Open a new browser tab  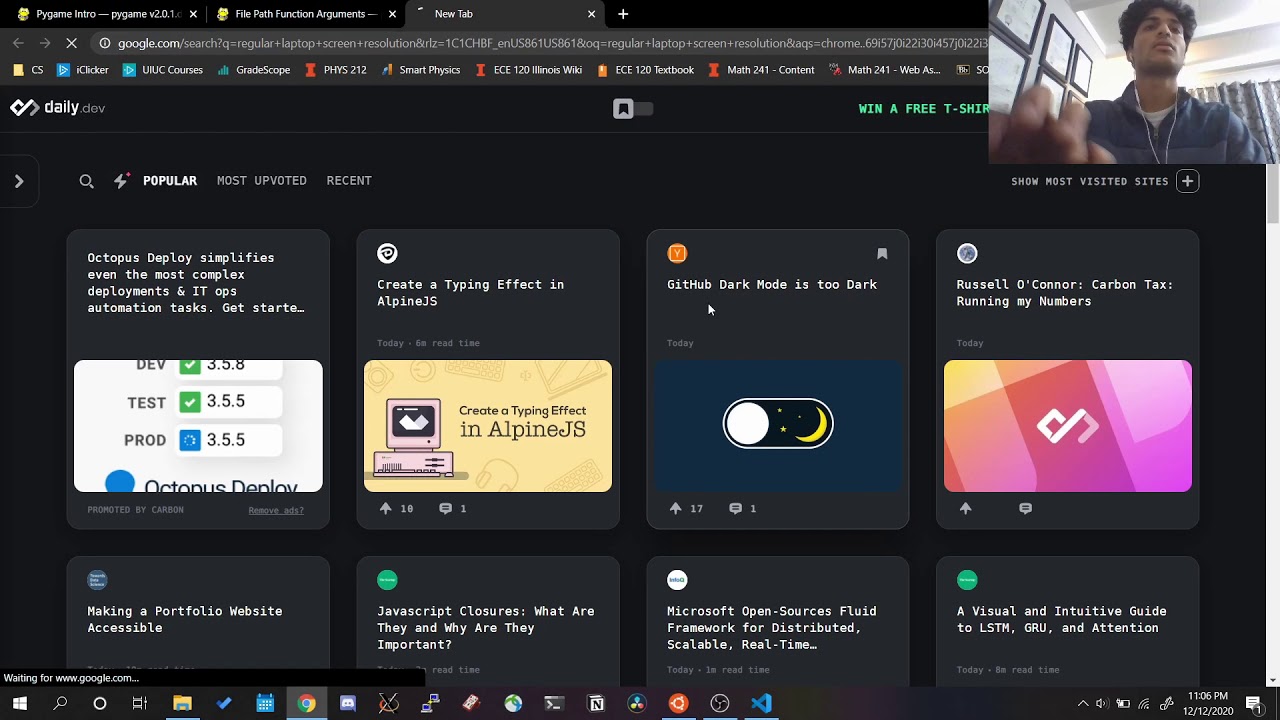click(623, 14)
